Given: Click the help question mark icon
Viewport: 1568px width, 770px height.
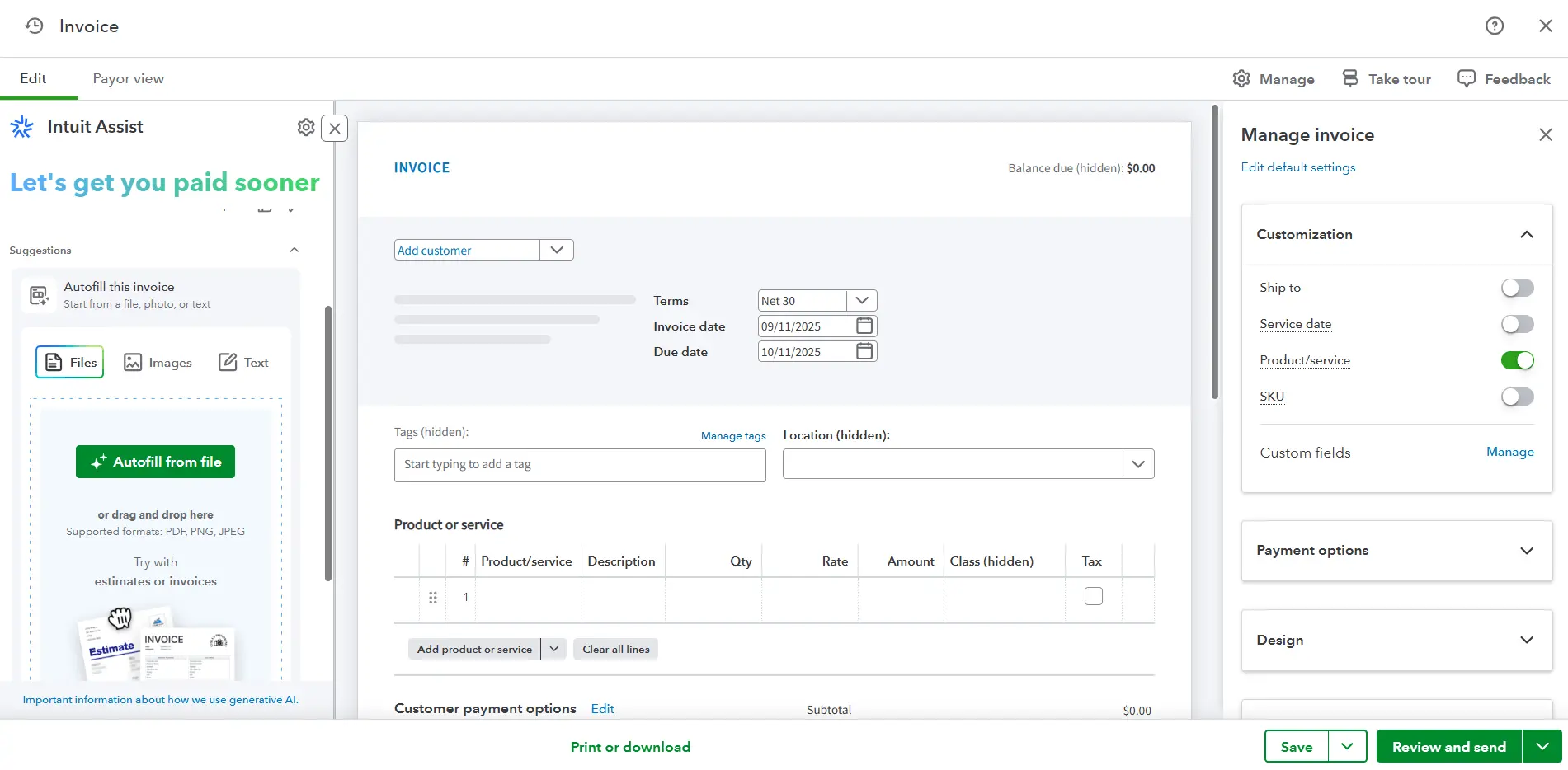Looking at the screenshot, I should (x=1495, y=26).
